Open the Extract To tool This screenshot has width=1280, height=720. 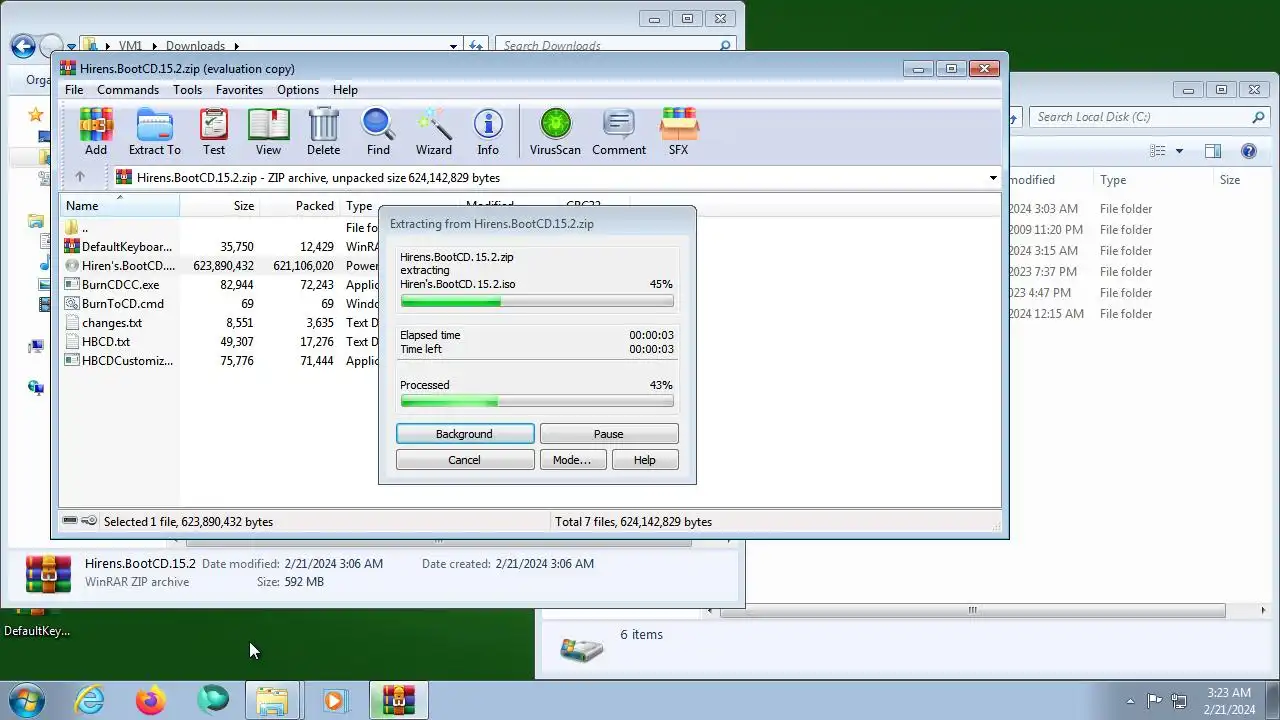click(155, 131)
